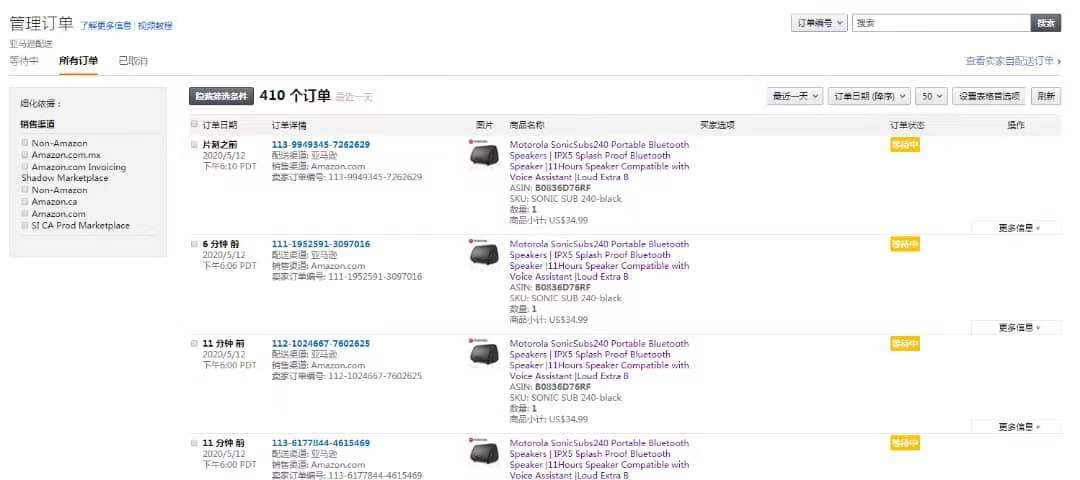Click 等待中 status badge of order 112-1024667-7602625
Image resolution: width=1080 pixels, height=480 pixels.
pos(905,343)
